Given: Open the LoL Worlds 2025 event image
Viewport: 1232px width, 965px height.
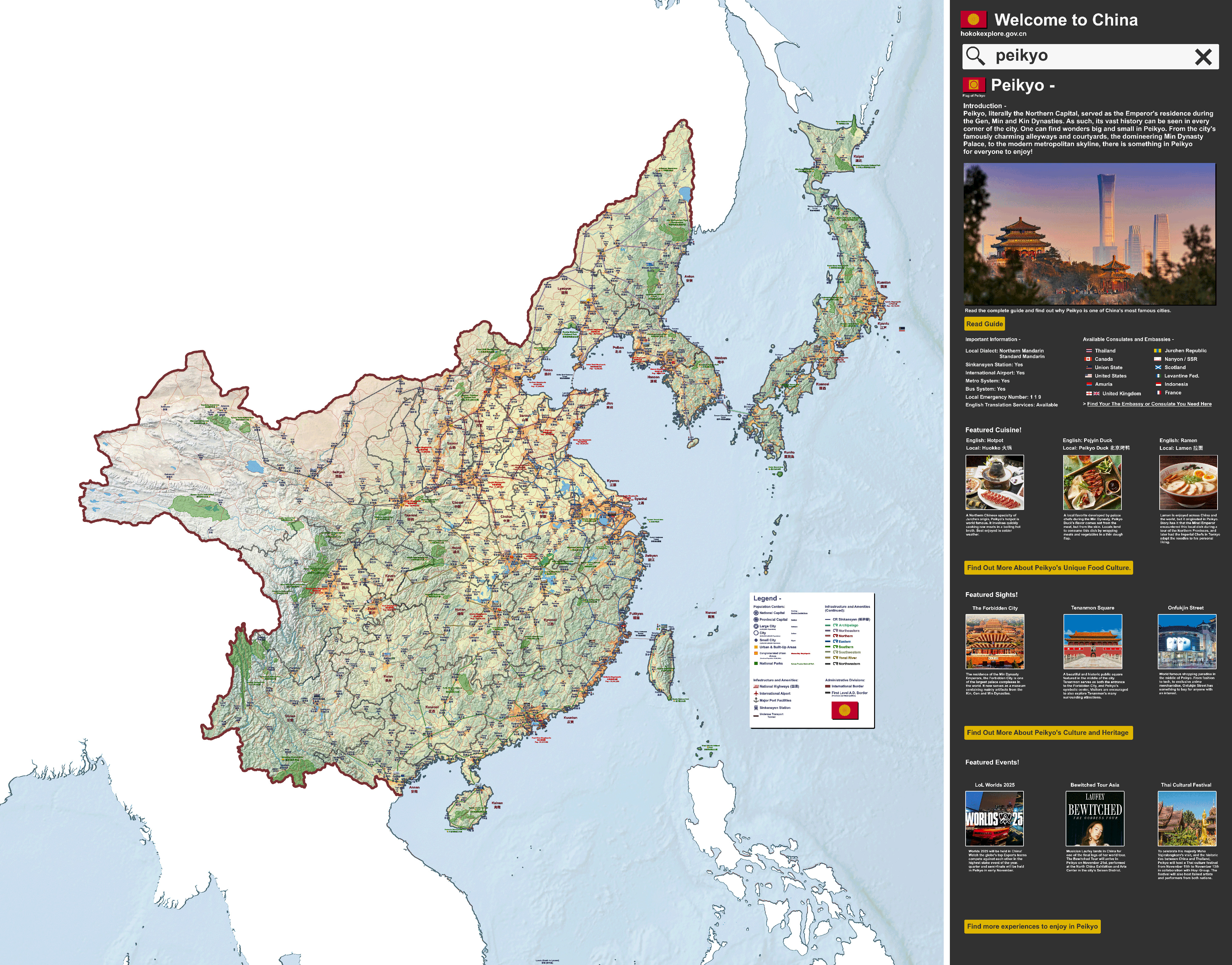Looking at the screenshot, I should pos(994,818).
